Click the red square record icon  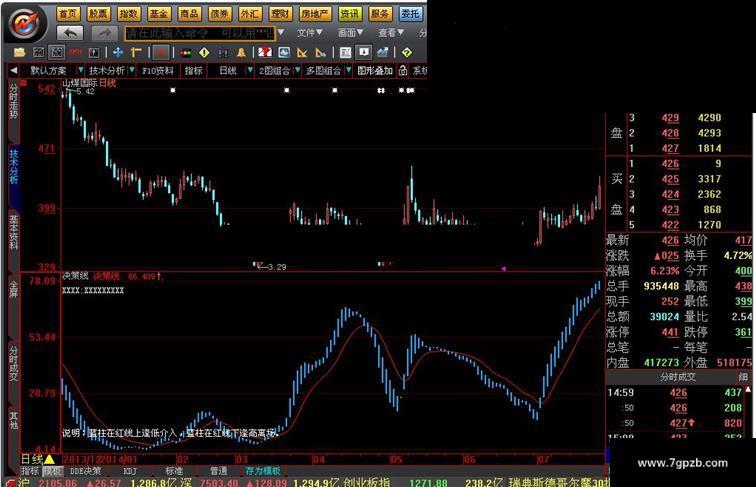pyautogui.click(x=162, y=52)
